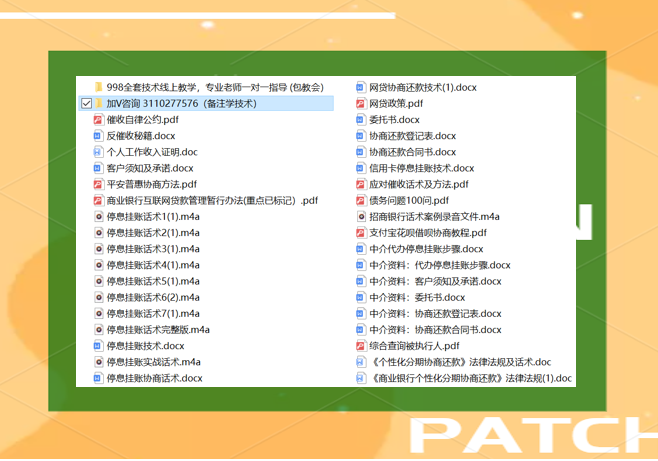The width and height of the screenshot is (658, 461).
Task: Click the PDF icon of 支付宝花呗借呗协商教程.pdf
Action: pyautogui.click(x=361, y=233)
